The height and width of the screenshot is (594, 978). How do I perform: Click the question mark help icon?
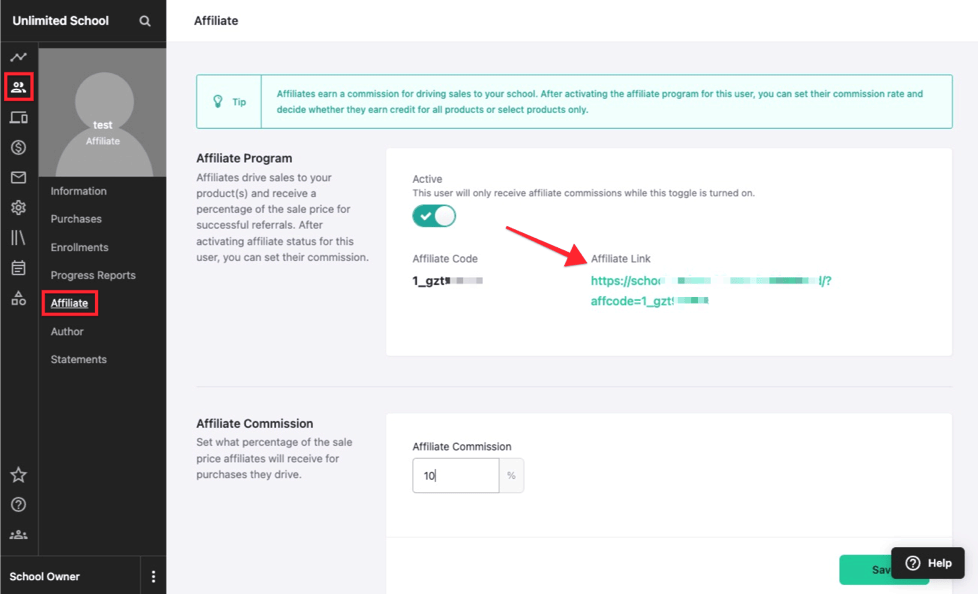pos(18,504)
